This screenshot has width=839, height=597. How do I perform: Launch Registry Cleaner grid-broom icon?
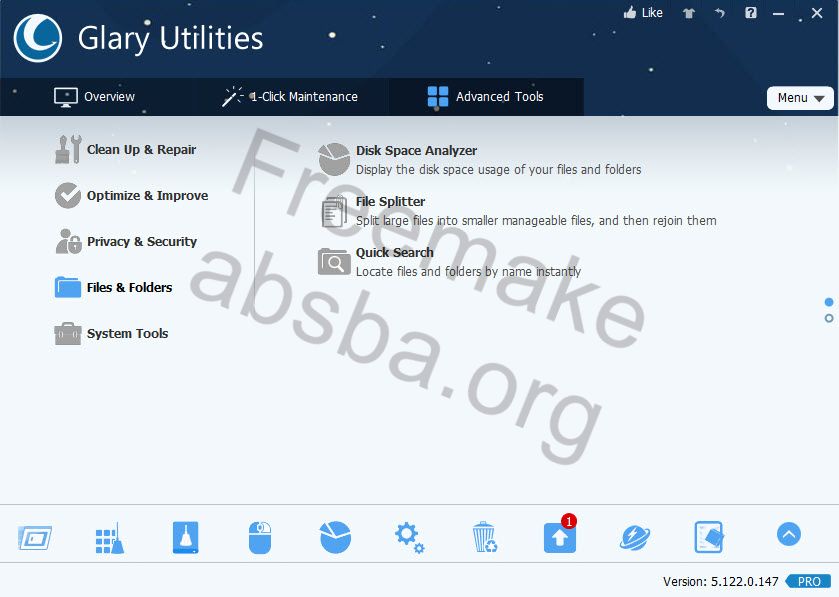coord(110,538)
